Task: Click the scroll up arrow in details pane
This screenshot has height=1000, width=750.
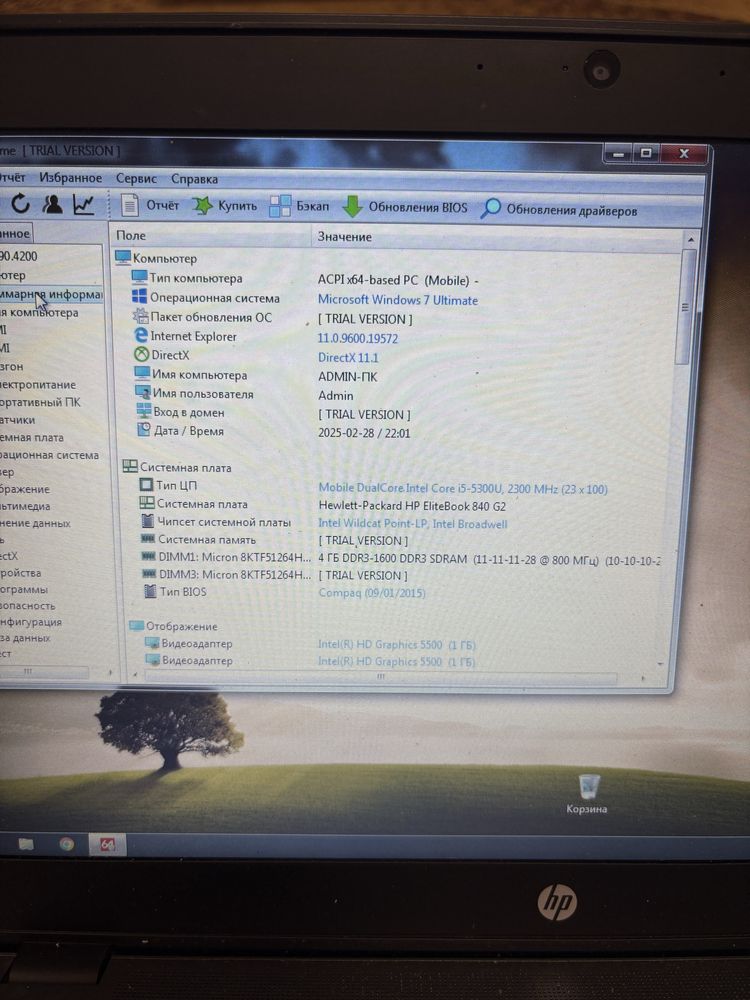Action: click(690, 240)
